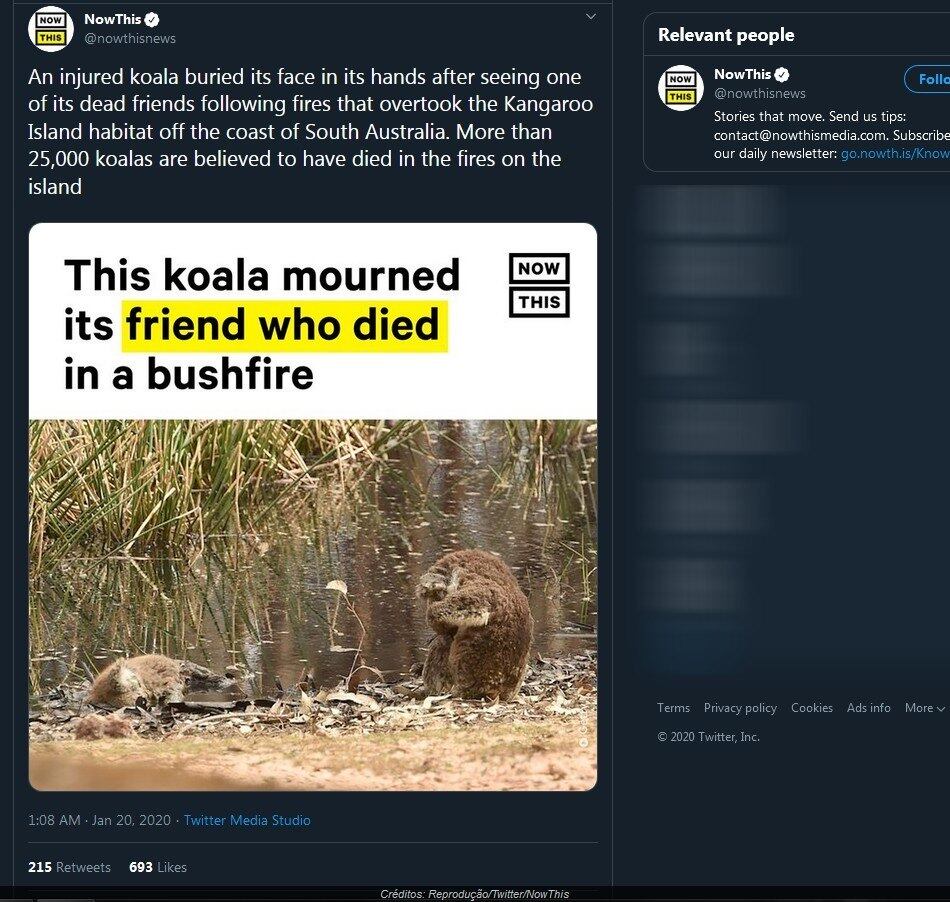Open the Ads info footer link
950x902 pixels.
[x=868, y=708]
